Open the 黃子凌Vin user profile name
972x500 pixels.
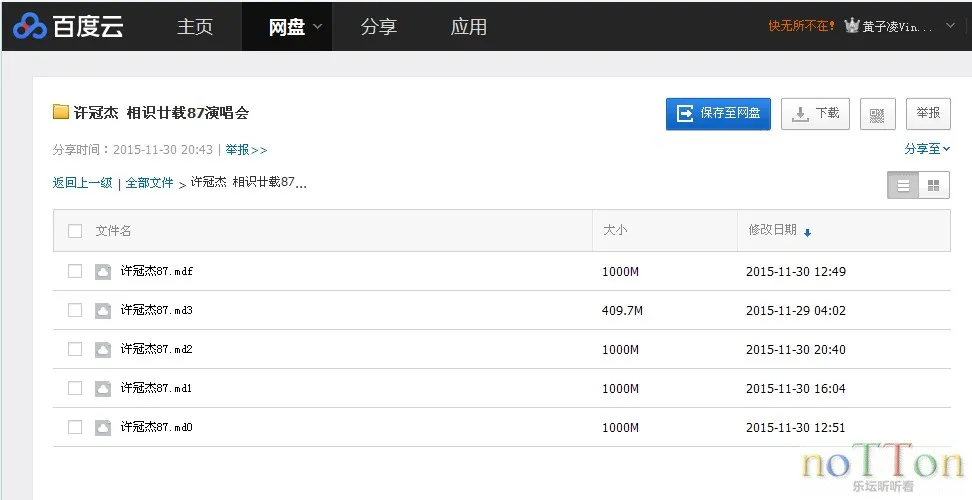898,27
